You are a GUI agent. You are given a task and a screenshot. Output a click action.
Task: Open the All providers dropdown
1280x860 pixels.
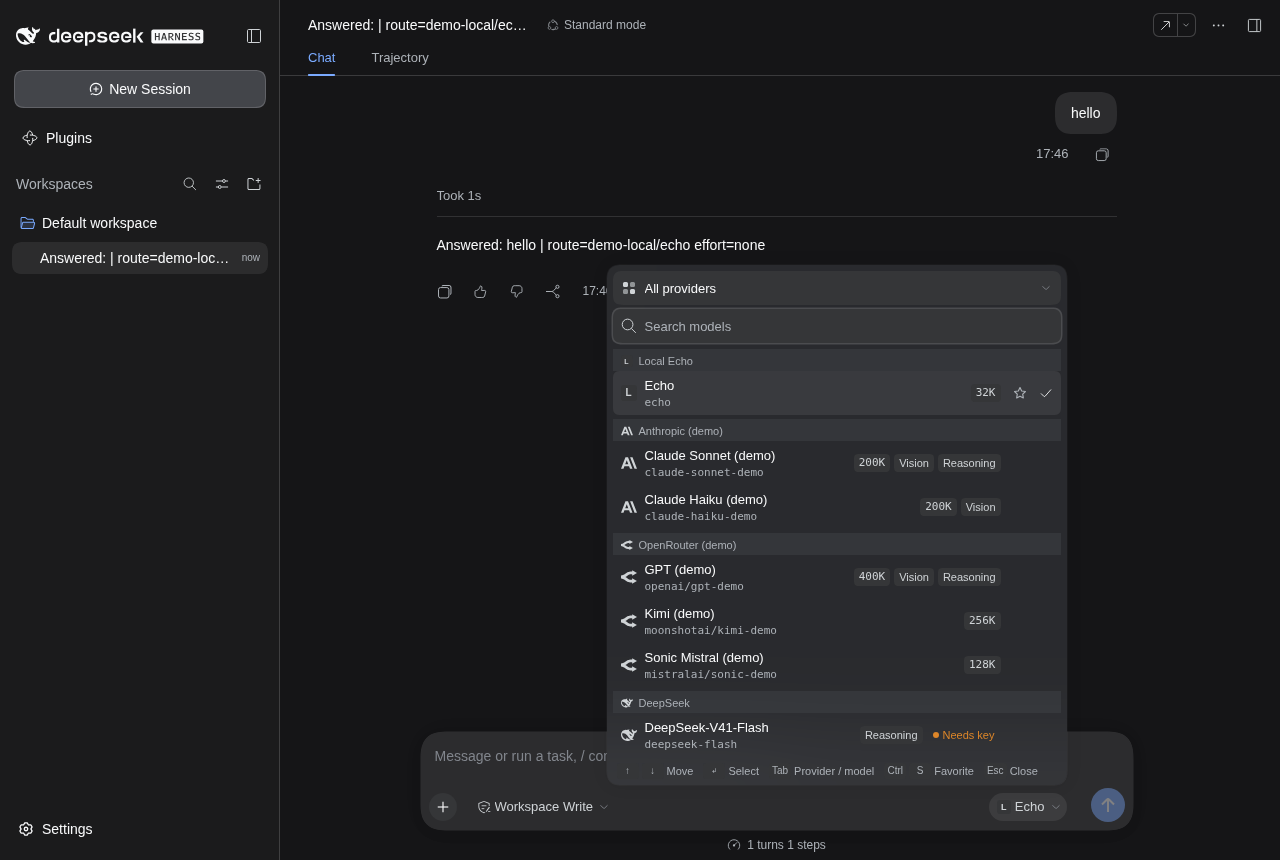point(837,288)
